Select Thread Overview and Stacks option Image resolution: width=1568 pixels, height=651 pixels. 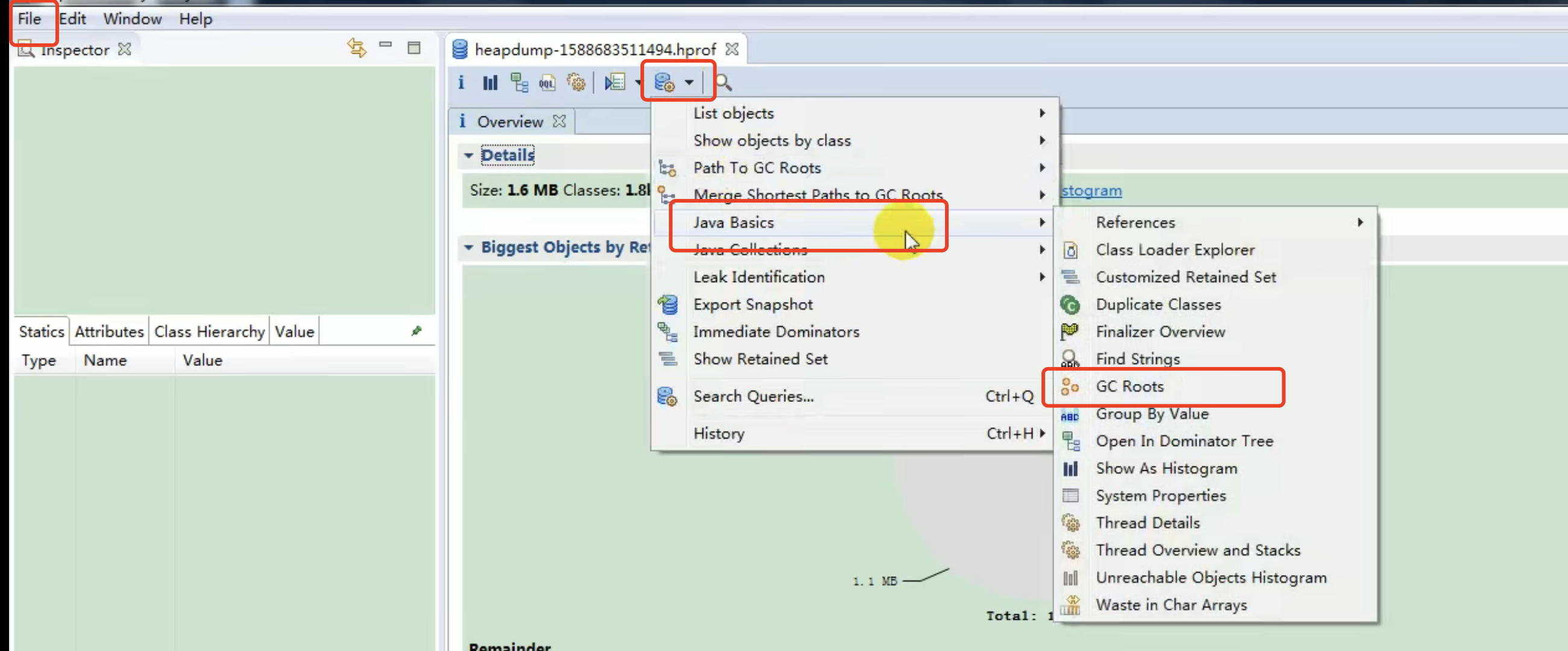tap(1198, 549)
